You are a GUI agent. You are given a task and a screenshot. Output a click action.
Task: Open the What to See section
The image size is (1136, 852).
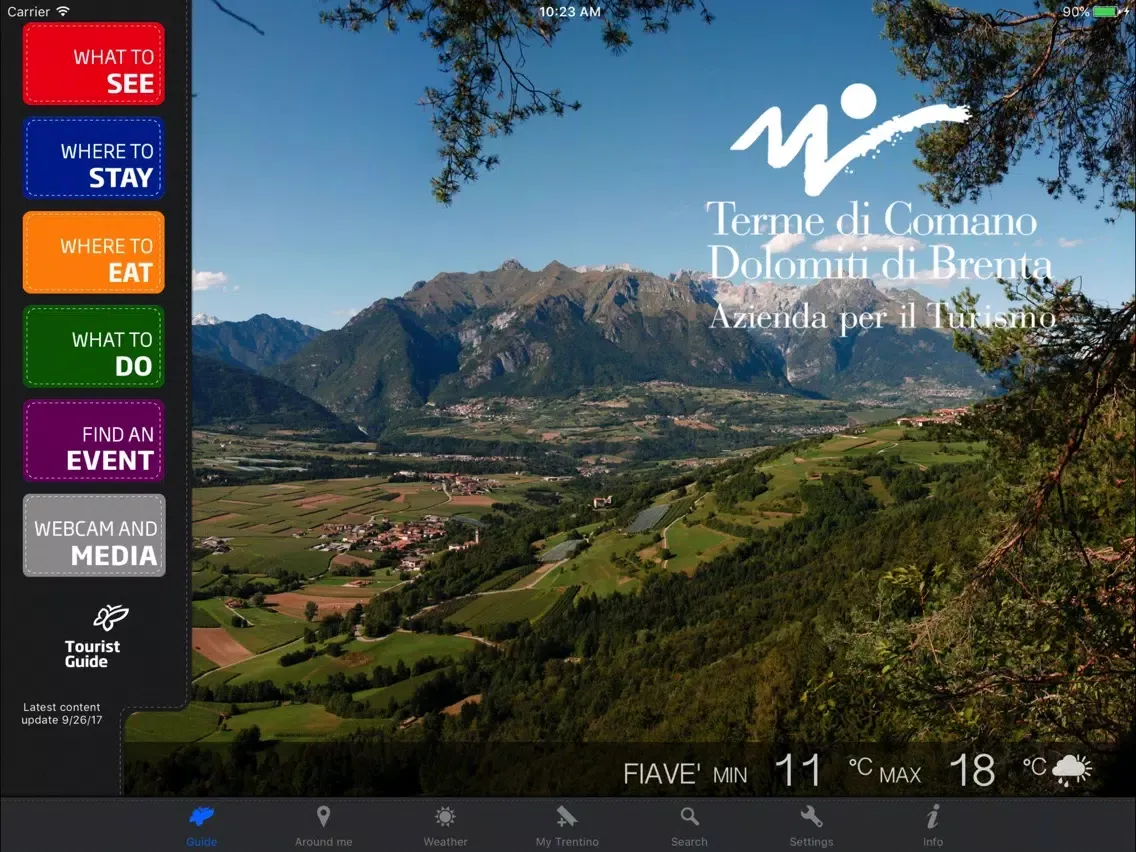(x=93, y=64)
